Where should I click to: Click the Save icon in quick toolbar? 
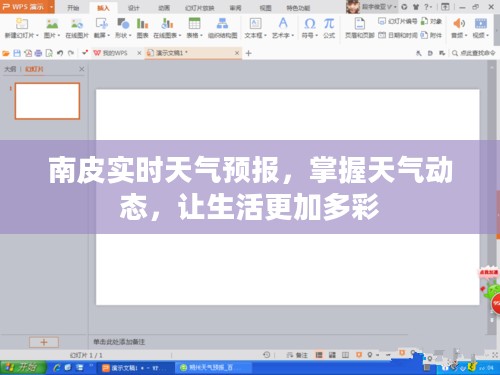(17, 53)
